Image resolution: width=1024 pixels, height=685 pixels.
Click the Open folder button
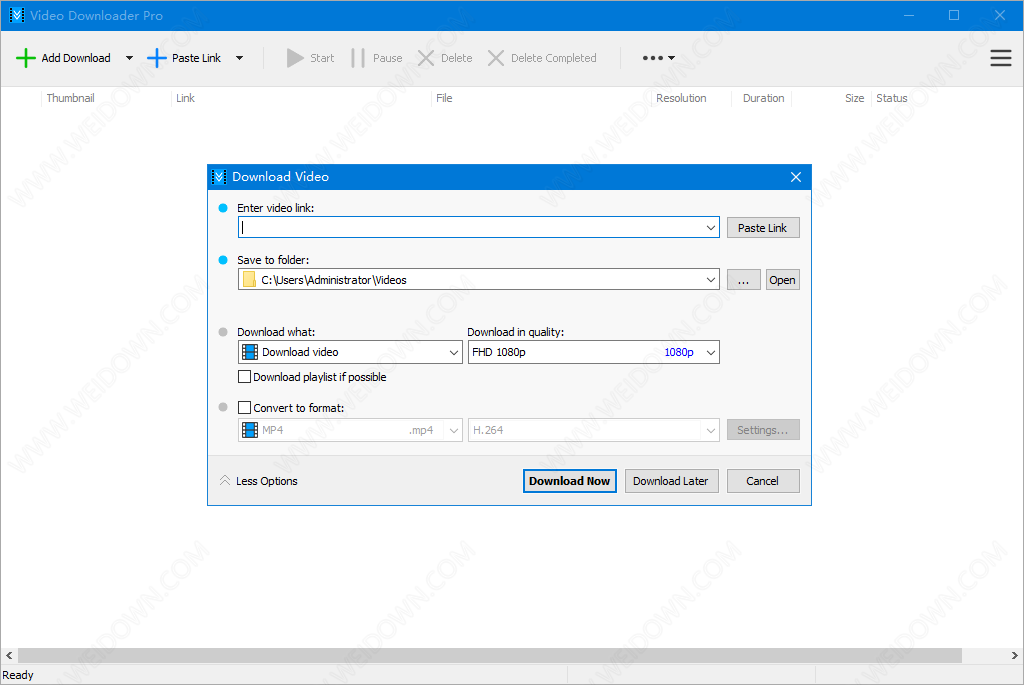click(x=782, y=280)
